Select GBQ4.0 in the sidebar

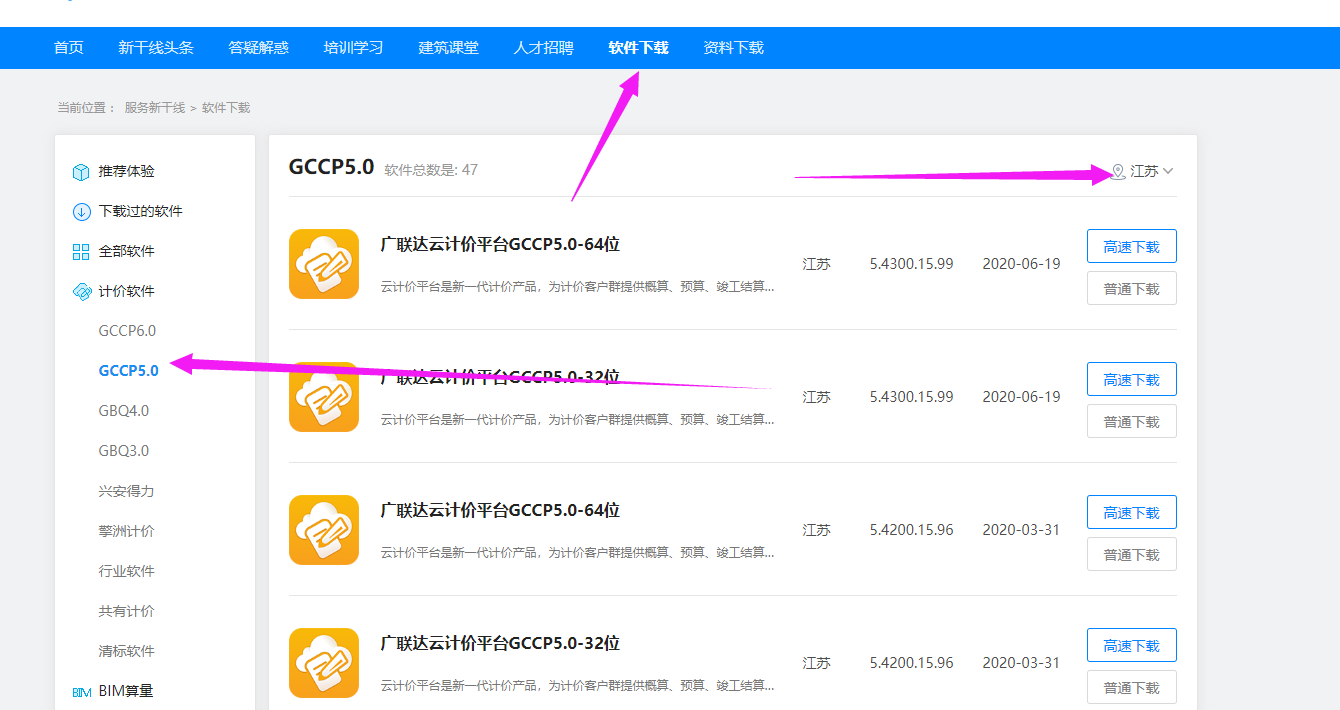[124, 411]
